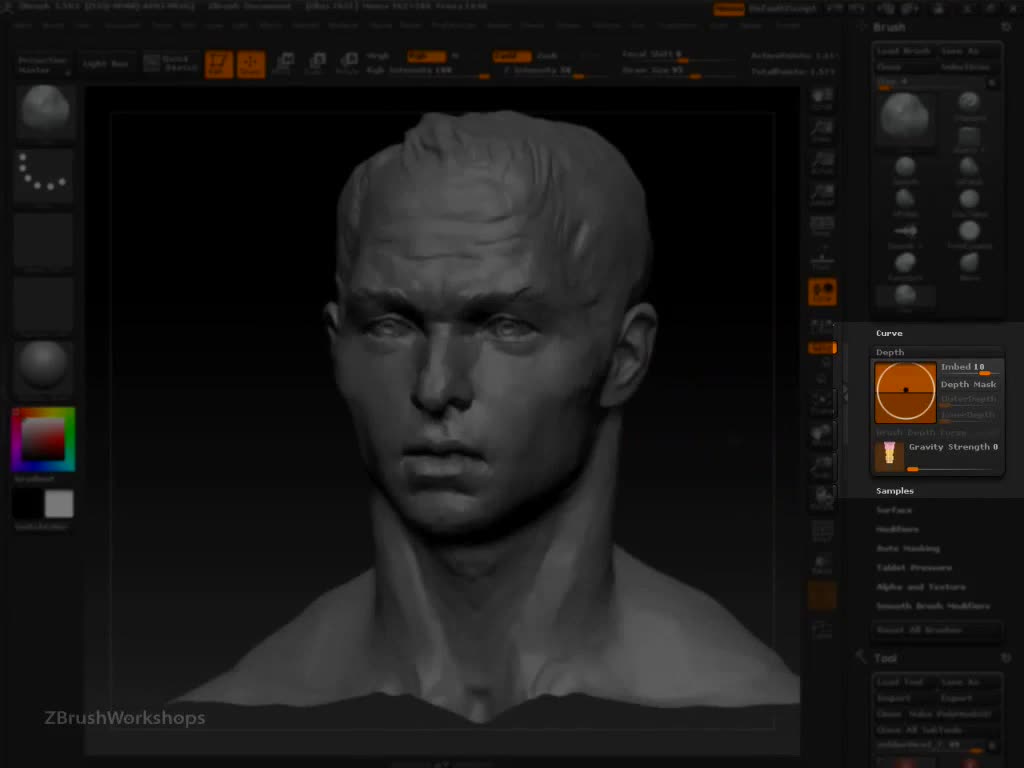
Task: Toggle the orange Zadd button
Action: 511,56
